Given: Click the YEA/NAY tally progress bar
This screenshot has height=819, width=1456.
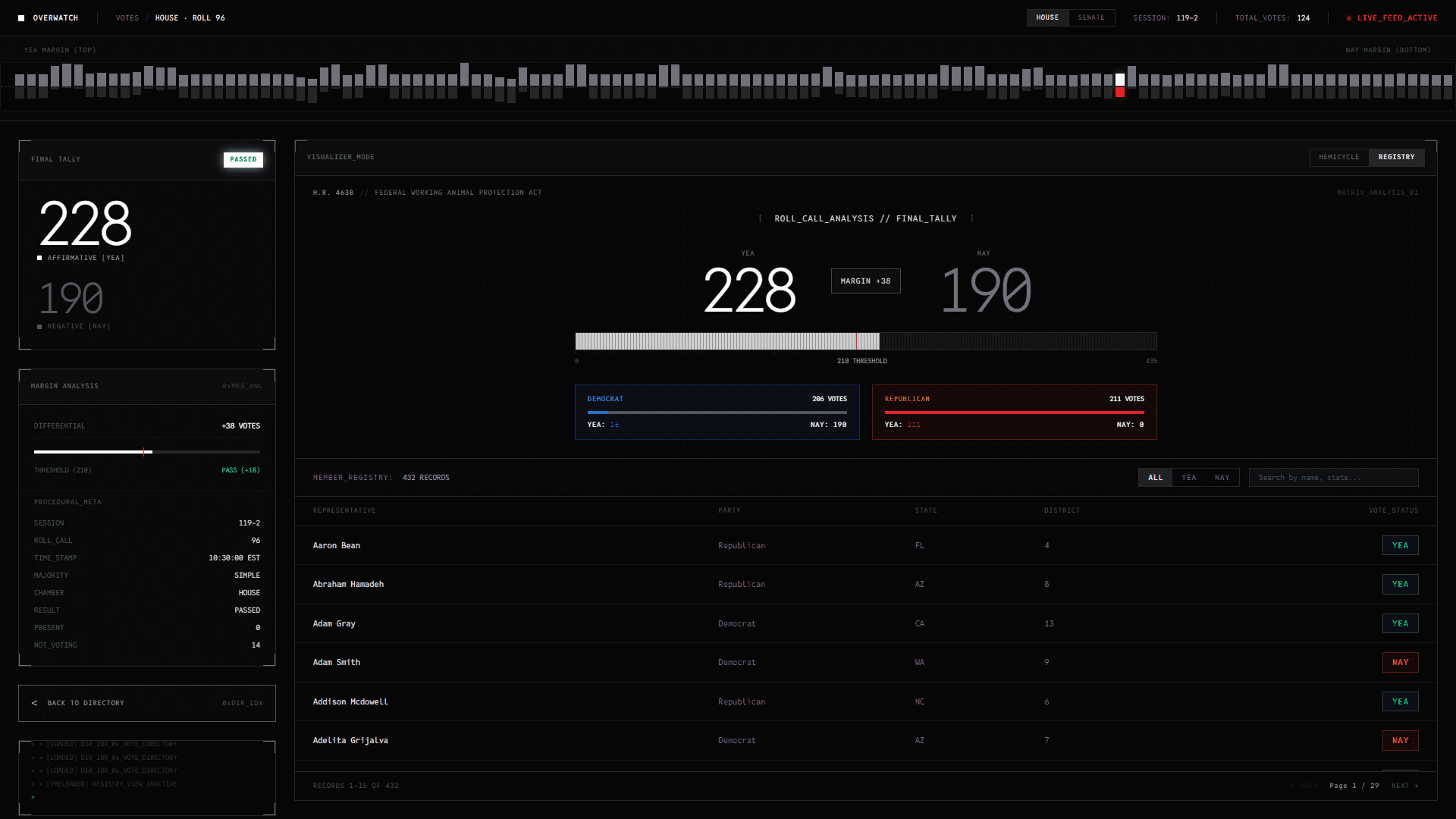Looking at the screenshot, I should (x=865, y=341).
